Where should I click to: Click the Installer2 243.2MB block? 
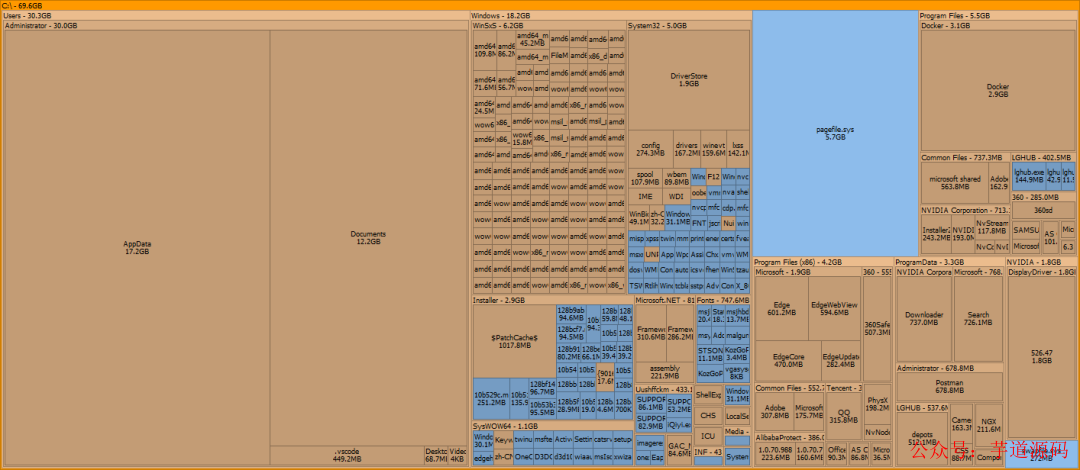point(935,234)
